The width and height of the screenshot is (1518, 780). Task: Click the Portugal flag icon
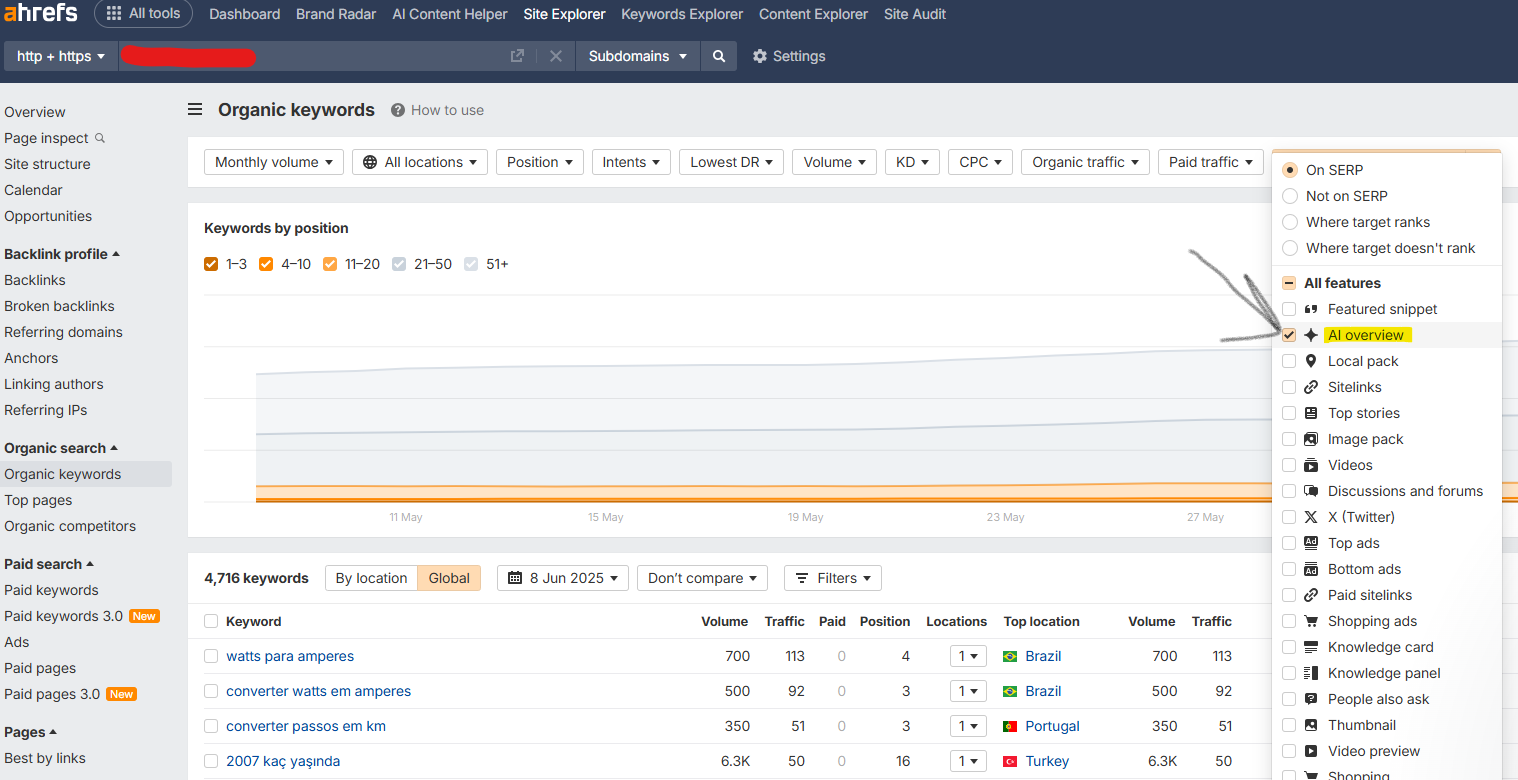coord(1010,726)
